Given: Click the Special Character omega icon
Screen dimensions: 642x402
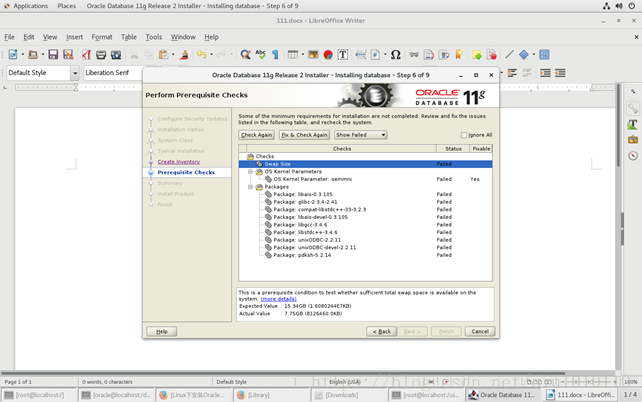Looking at the screenshot, I should [396, 54].
